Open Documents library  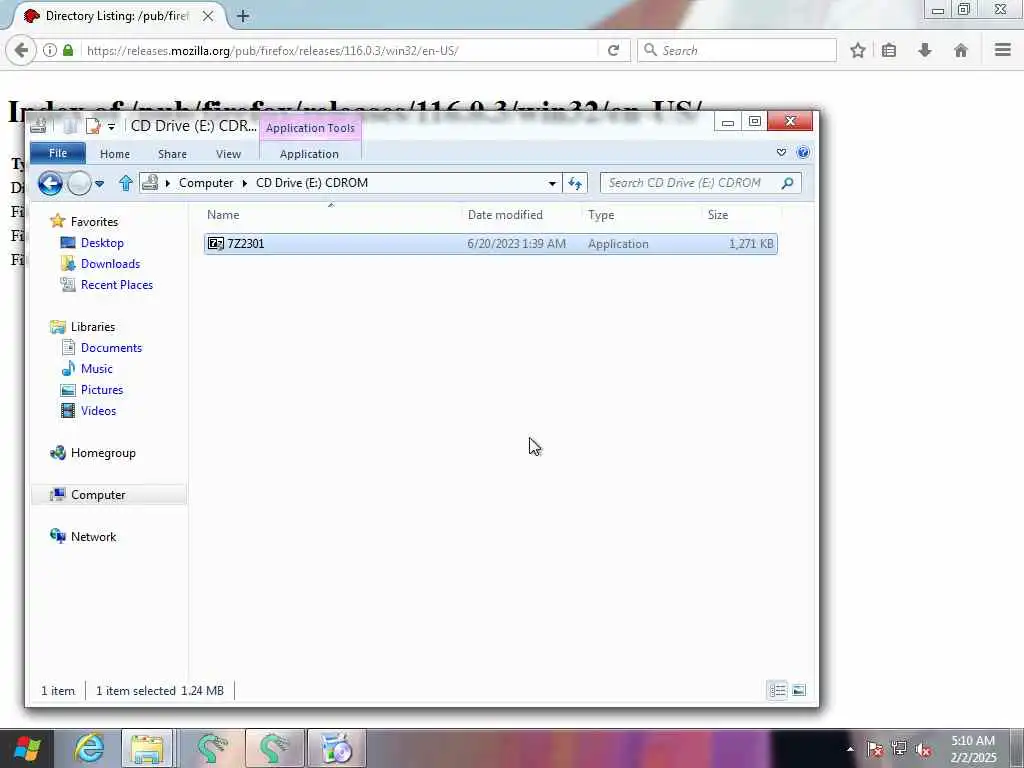coord(111,348)
